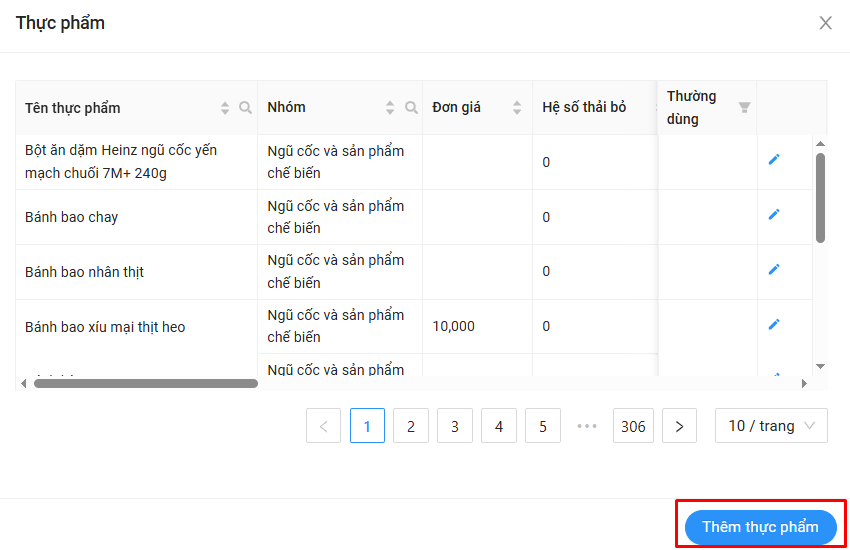The width and height of the screenshot is (850, 550).
Task: Open Thường dùng column filter icon
Action: 744,107
